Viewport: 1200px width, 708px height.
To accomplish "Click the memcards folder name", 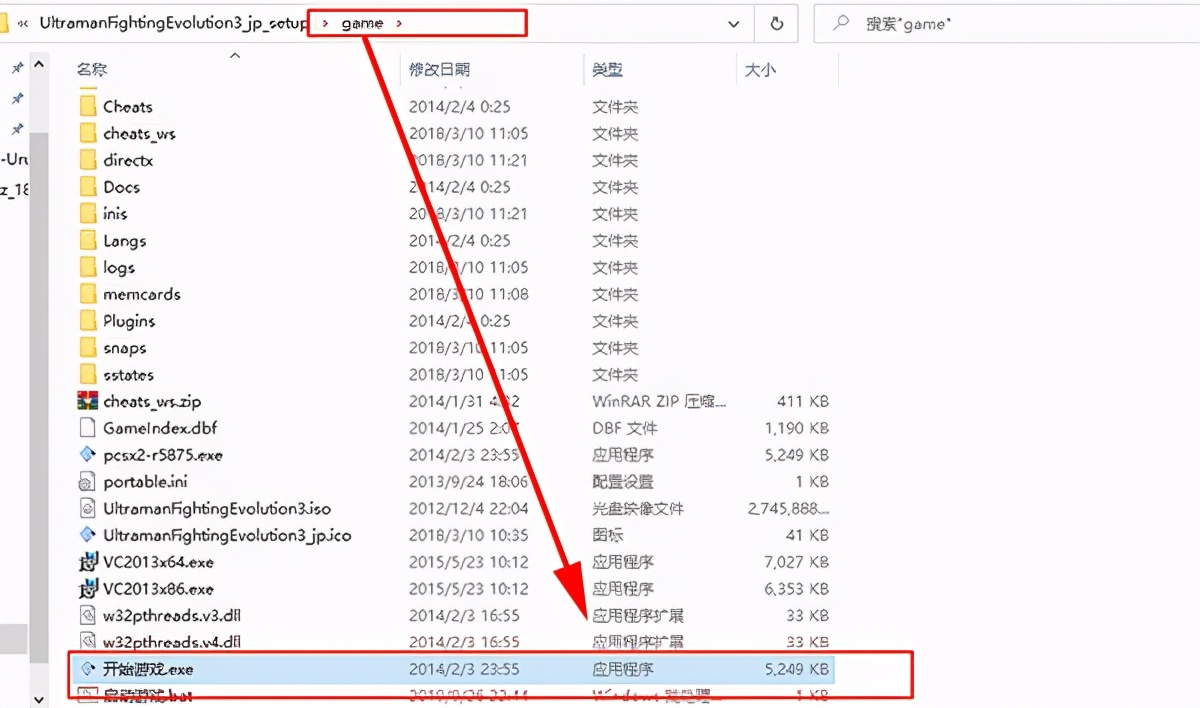I will pos(142,294).
